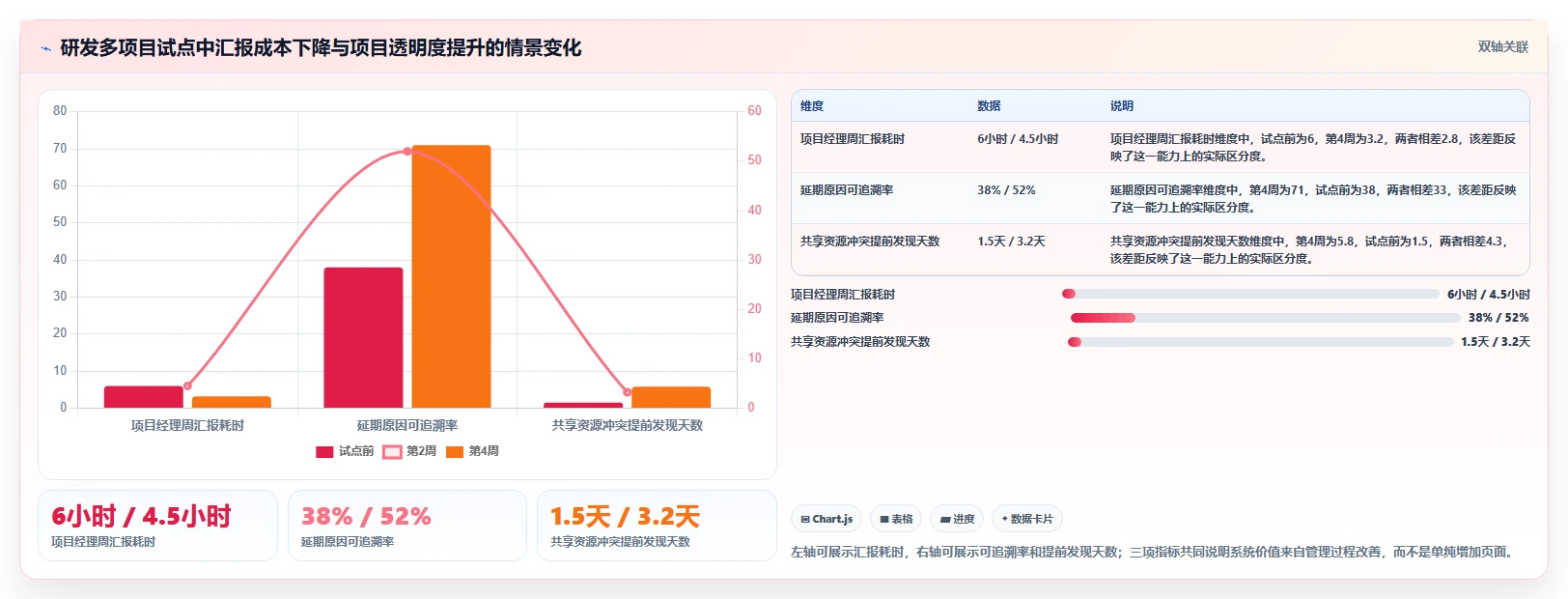Click the 说明 table column header

[1121, 106]
